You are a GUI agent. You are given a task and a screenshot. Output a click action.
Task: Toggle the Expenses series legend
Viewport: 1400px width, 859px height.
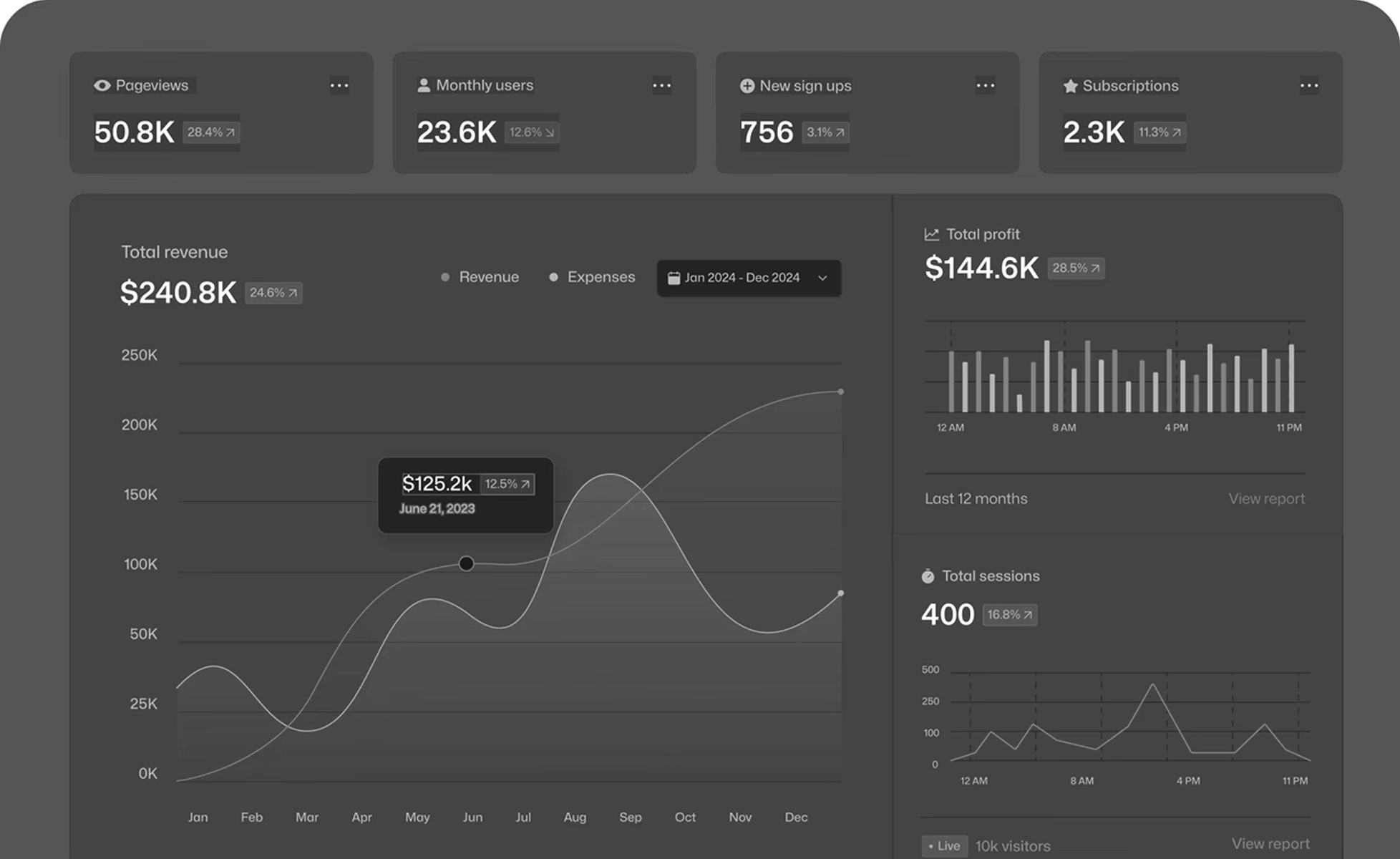592,277
